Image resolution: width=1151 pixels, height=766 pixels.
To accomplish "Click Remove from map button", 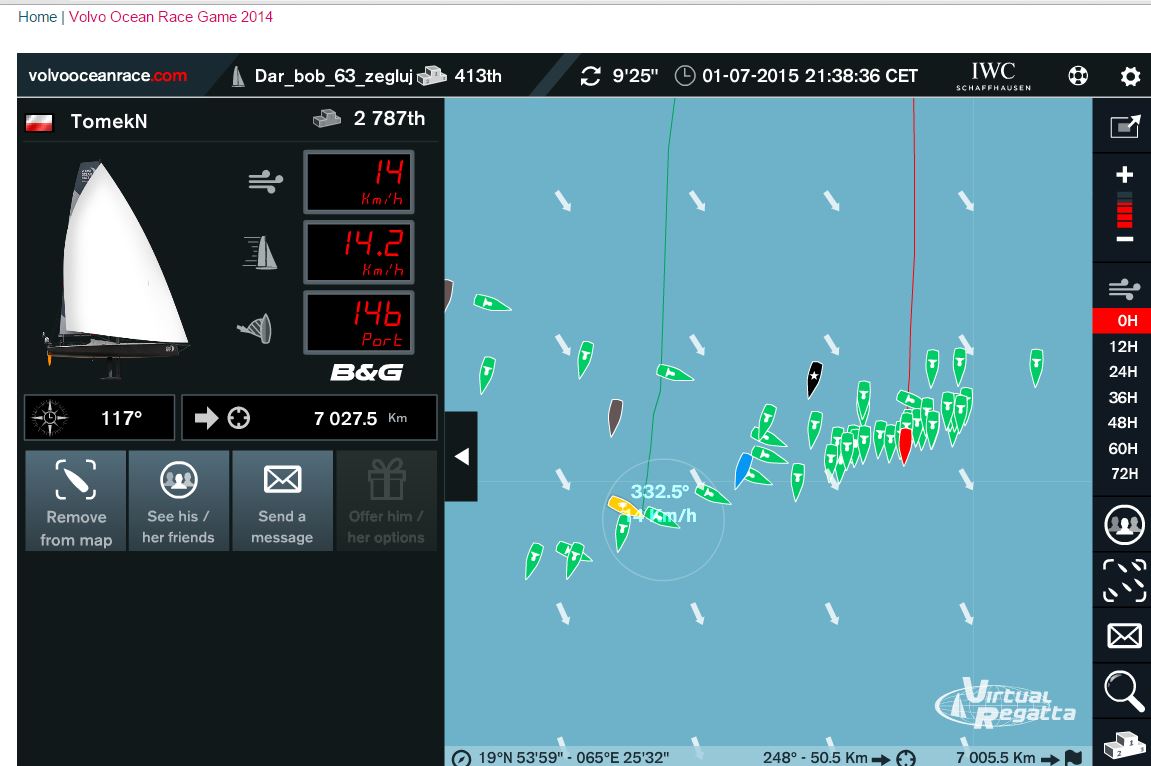I will tap(76, 500).
